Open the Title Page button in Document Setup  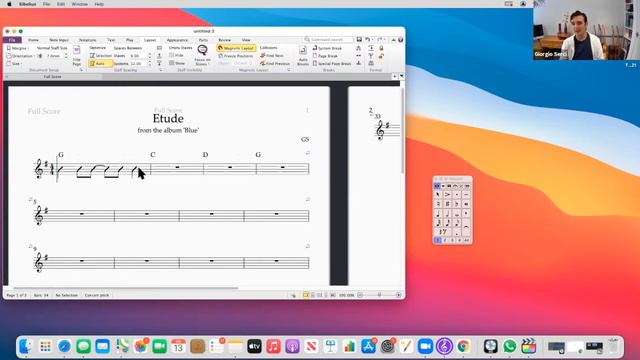click(x=76, y=56)
